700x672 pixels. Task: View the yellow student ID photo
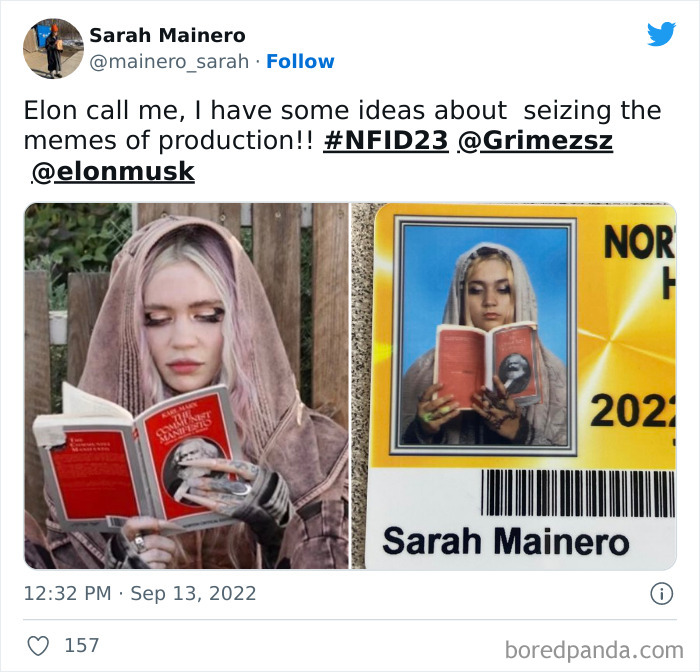pyautogui.click(x=514, y=386)
